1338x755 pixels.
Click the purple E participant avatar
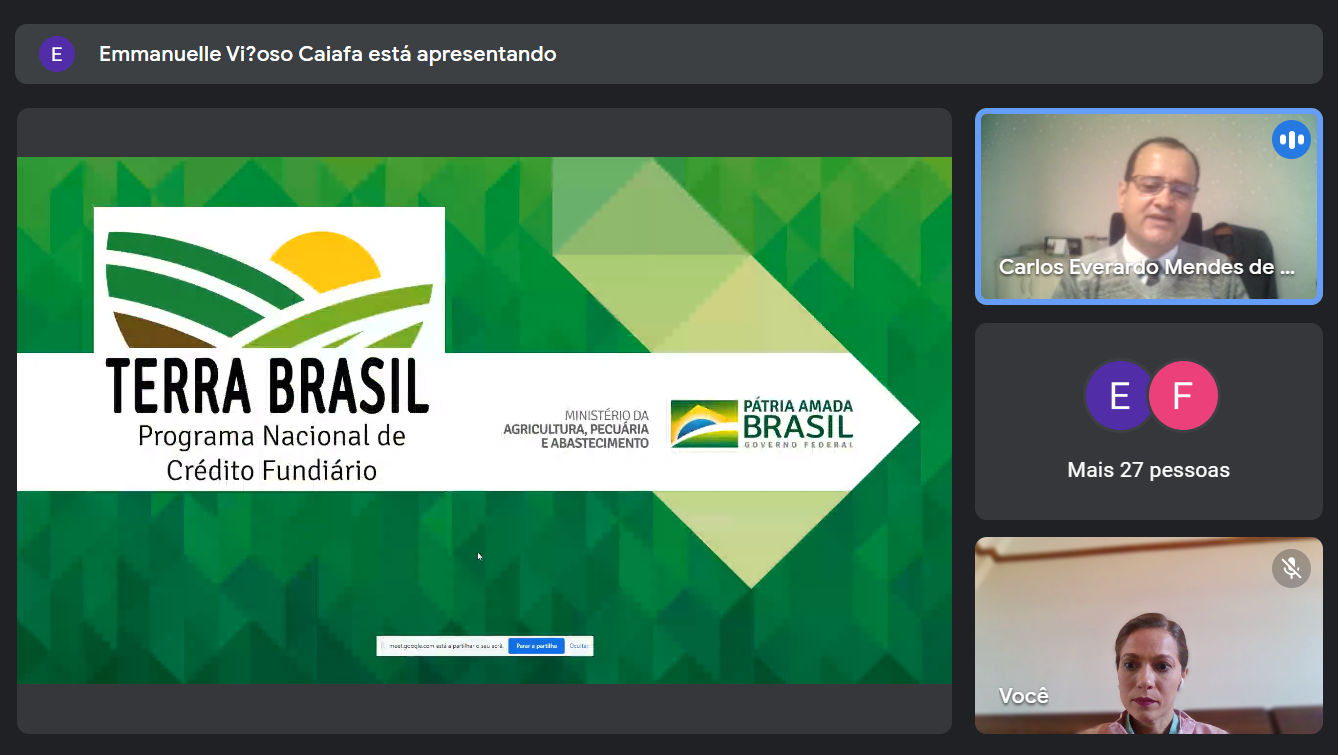coord(1120,396)
